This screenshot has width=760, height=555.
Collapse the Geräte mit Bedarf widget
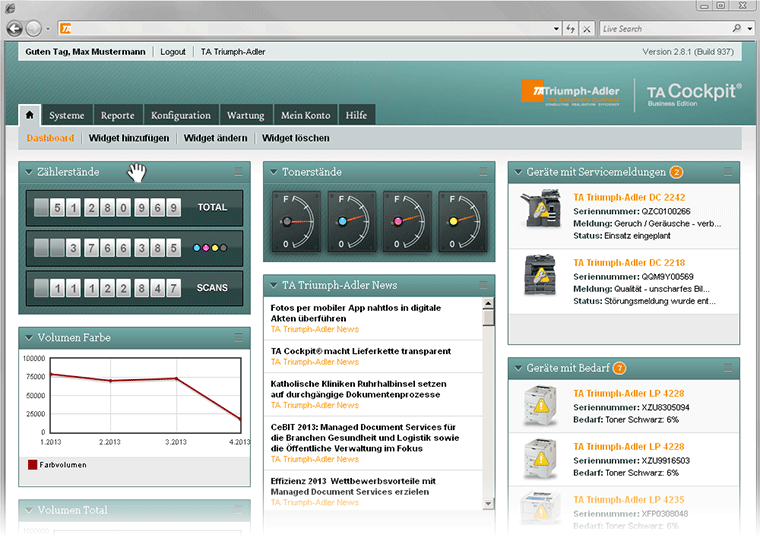(518, 368)
